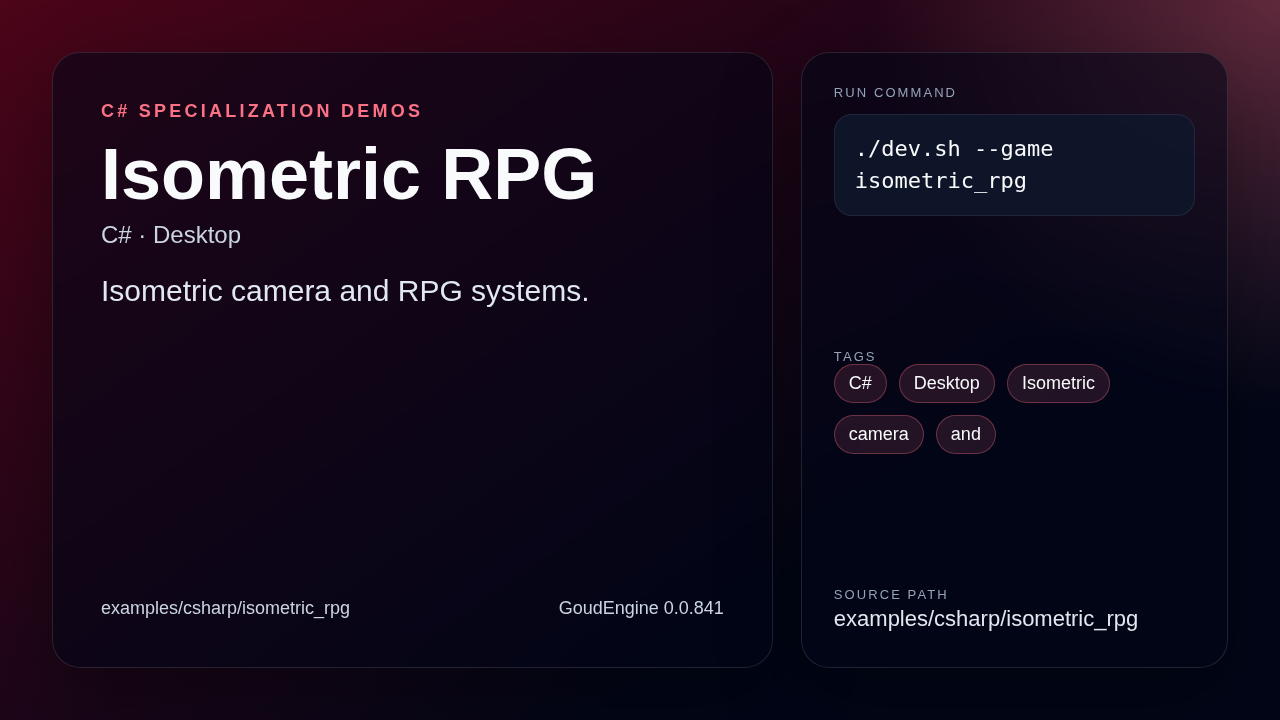The height and width of the screenshot is (720, 1280).
Task: Click the RUN COMMAND section heading
Action: tap(894, 92)
